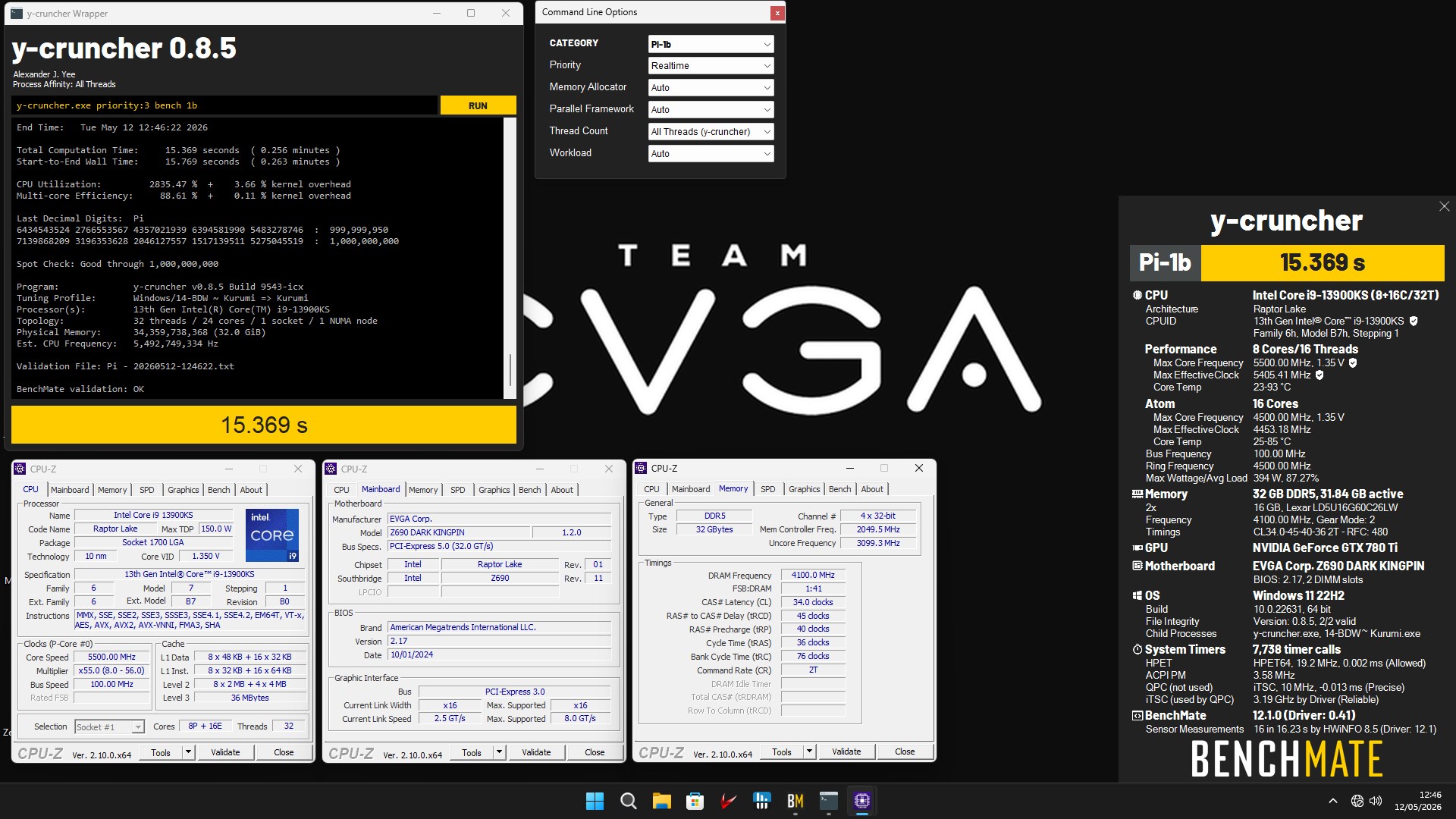Switch to Mainboard tab in CPU-Z CPU window
The image size is (1456, 819).
click(x=70, y=490)
